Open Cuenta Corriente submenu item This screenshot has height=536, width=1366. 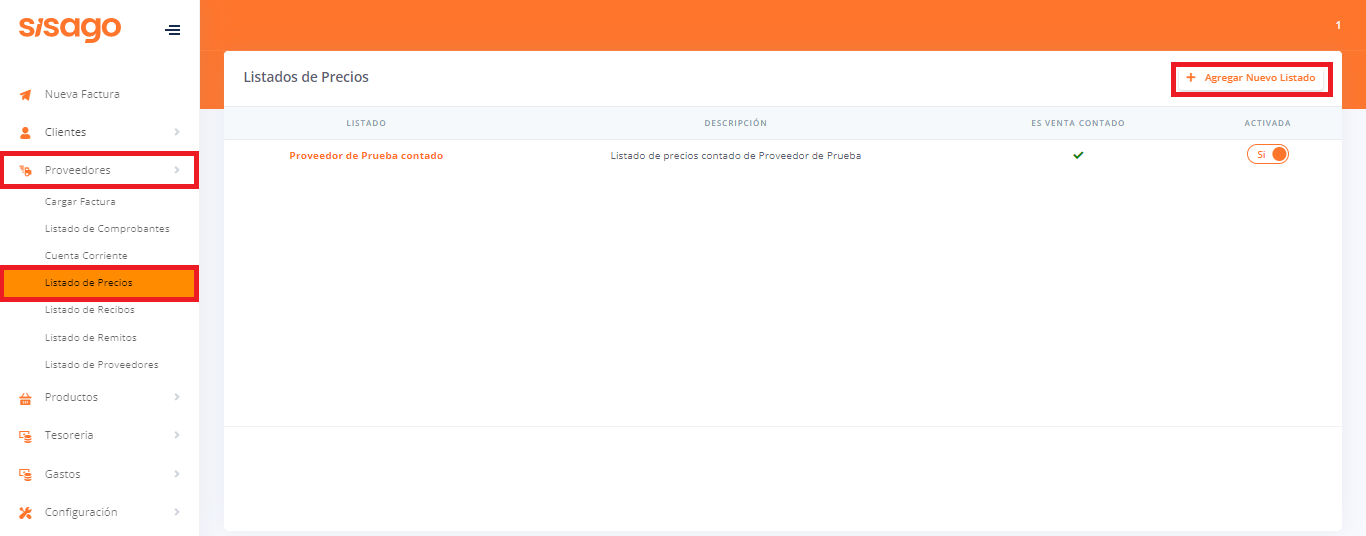click(86, 256)
